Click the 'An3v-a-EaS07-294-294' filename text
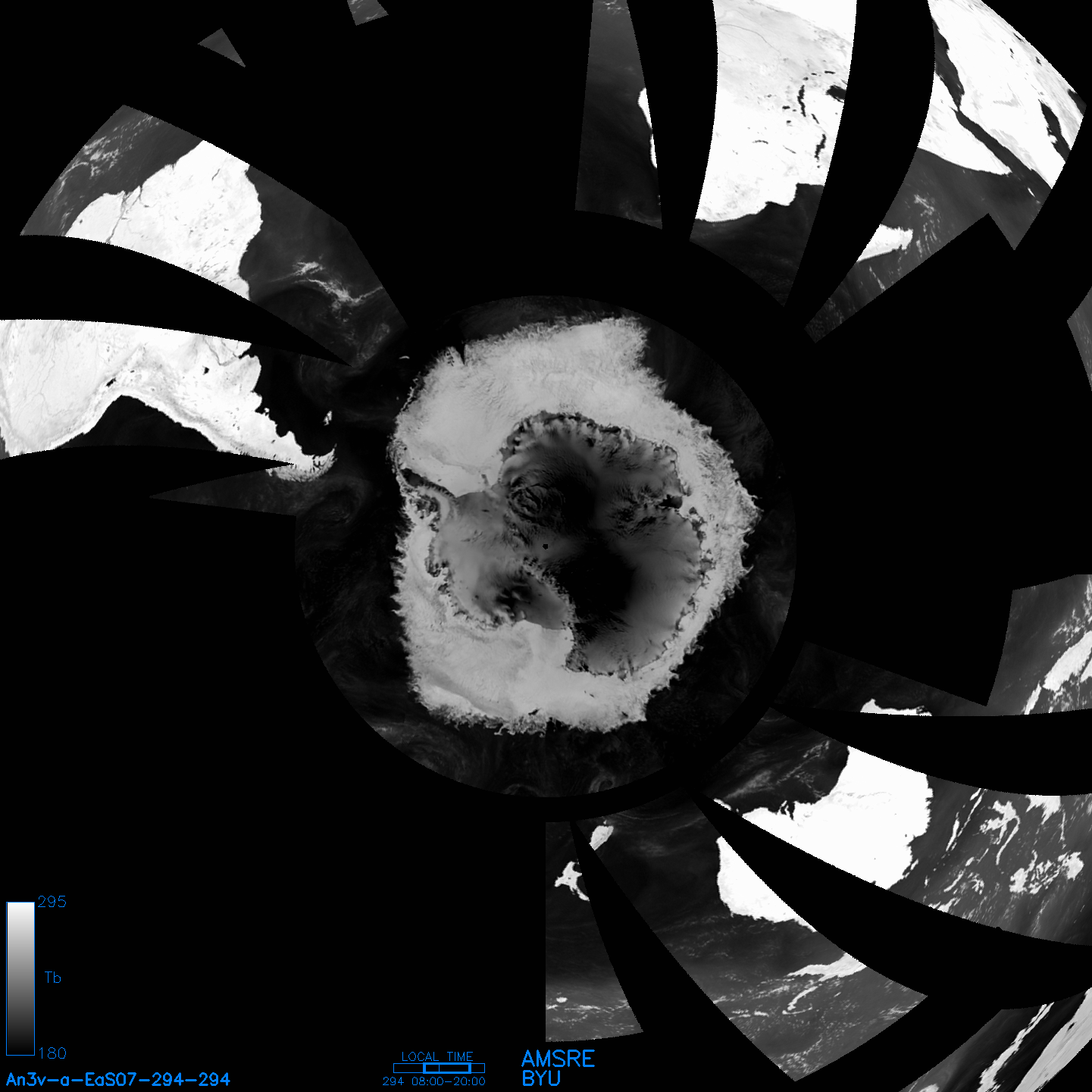The width and height of the screenshot is (1092, 1092). click(x=118, y=1079)
